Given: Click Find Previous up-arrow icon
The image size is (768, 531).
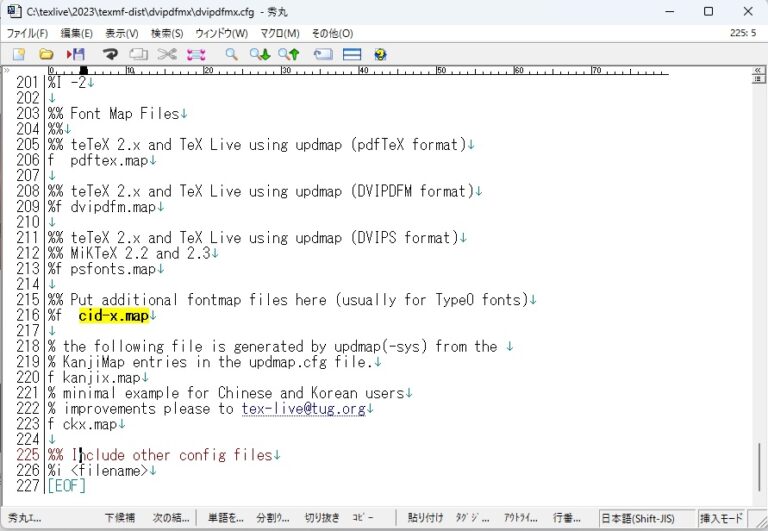Looking at the screenshot, I should 289,54.
